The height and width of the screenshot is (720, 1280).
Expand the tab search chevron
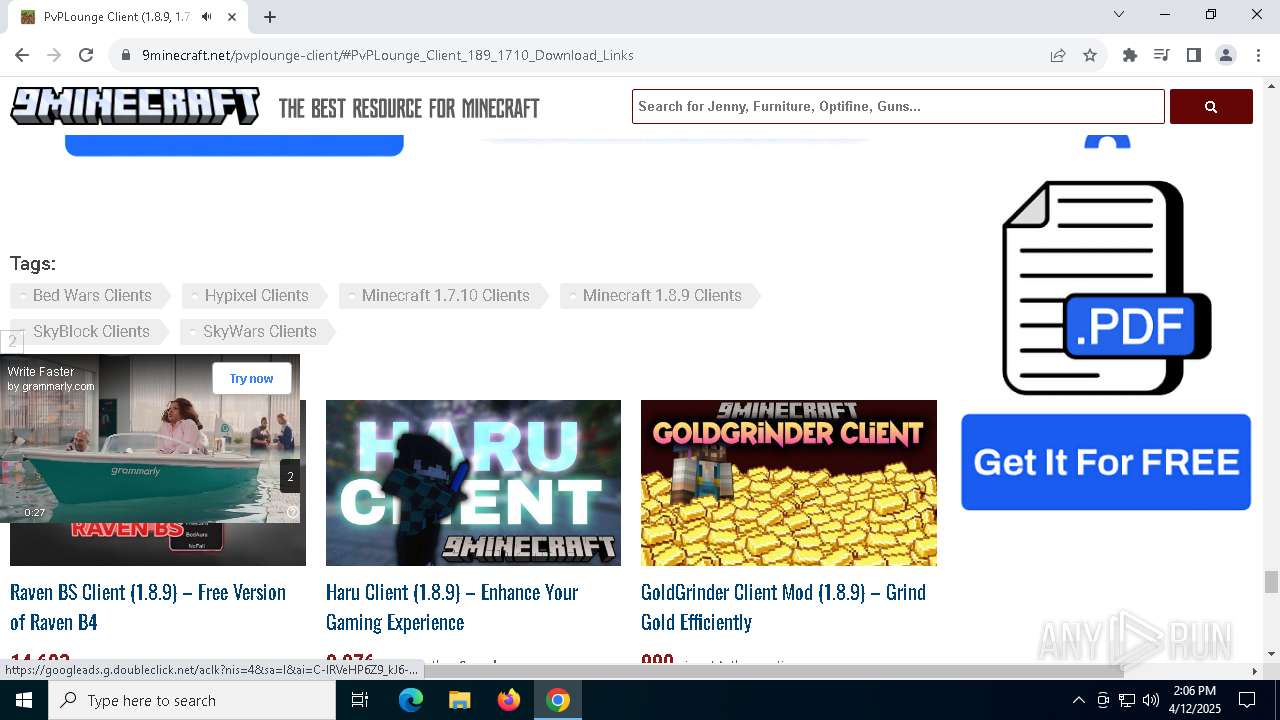[1119, 14]
